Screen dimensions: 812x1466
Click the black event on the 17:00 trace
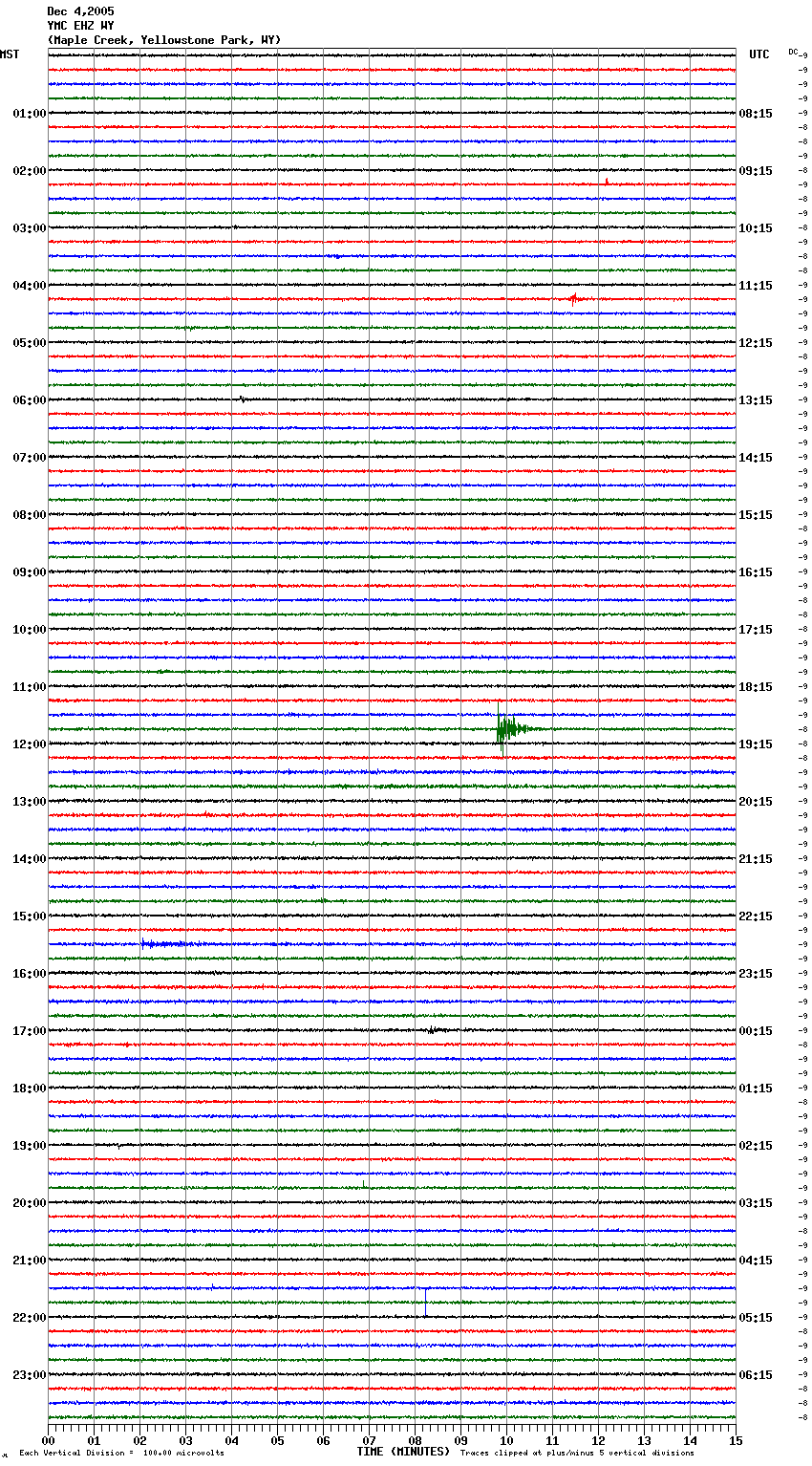click(x=433, y=1030)
